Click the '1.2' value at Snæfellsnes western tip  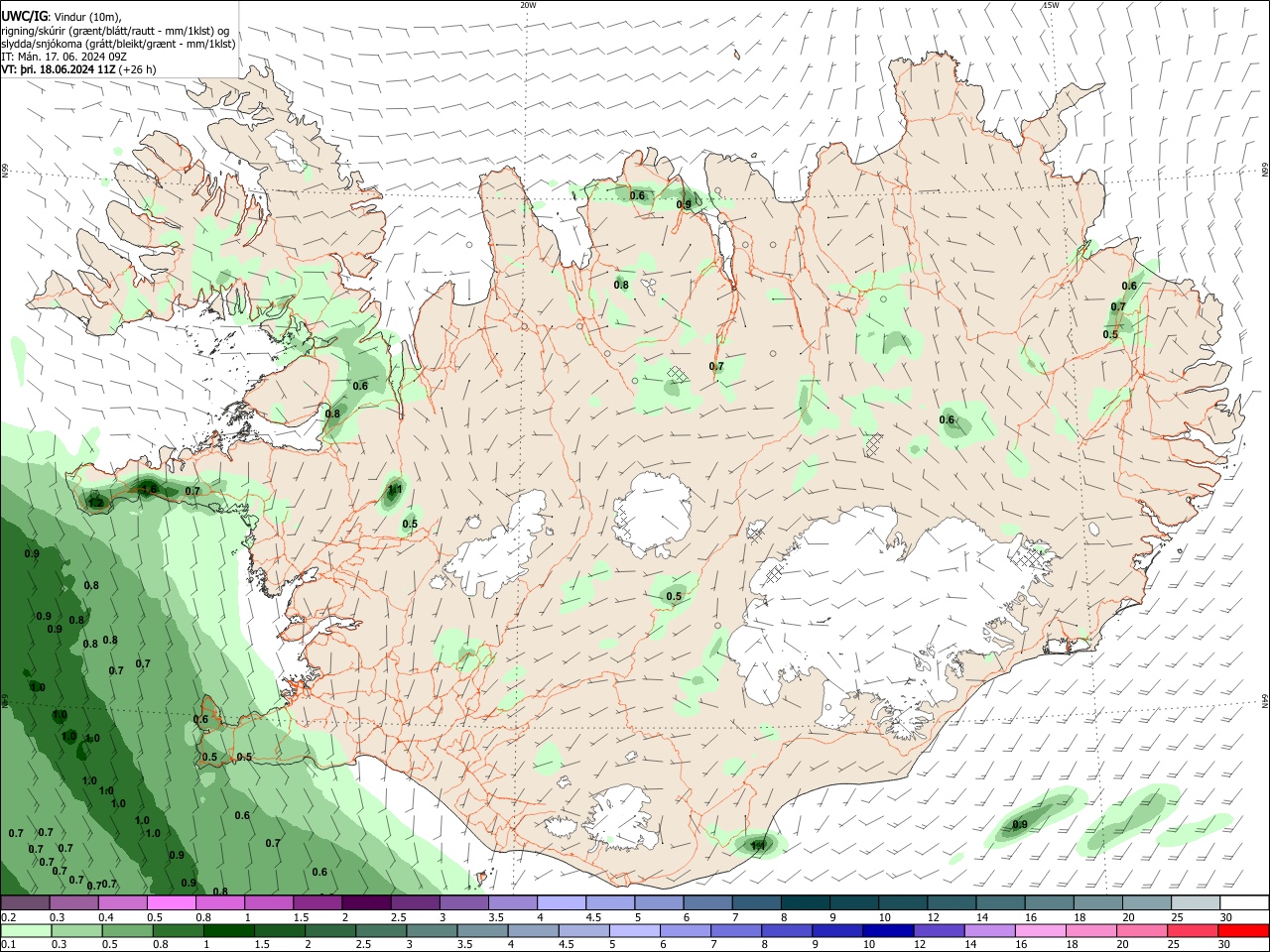[x=96, y=503]
